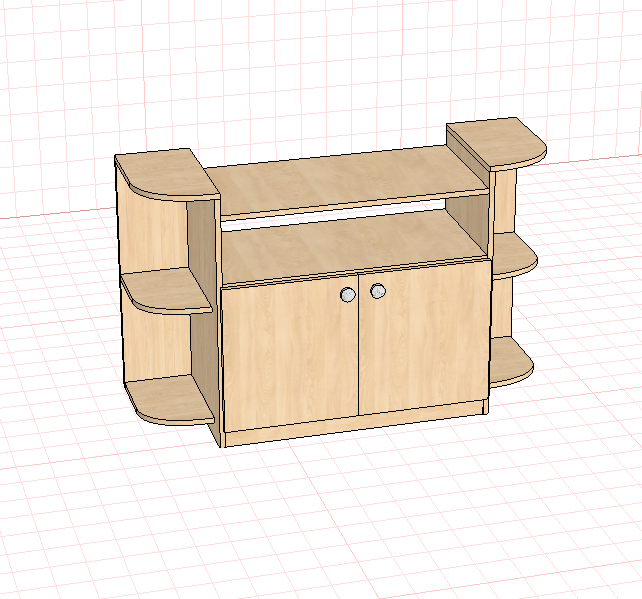Select the bottom rounded shelf on right side
The width and height of the screenshot is (642, 599).
point(512,362)
